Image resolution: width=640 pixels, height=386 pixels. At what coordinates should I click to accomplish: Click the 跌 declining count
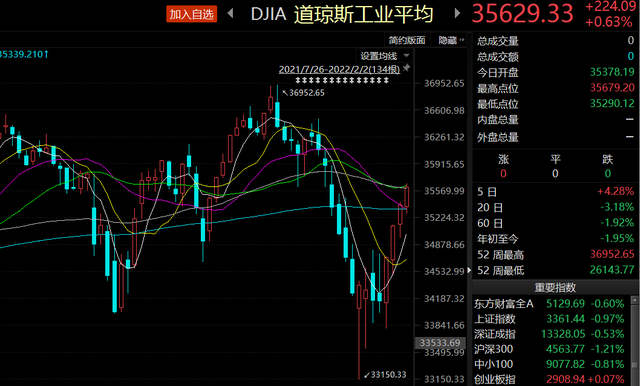tap(608, 173)
